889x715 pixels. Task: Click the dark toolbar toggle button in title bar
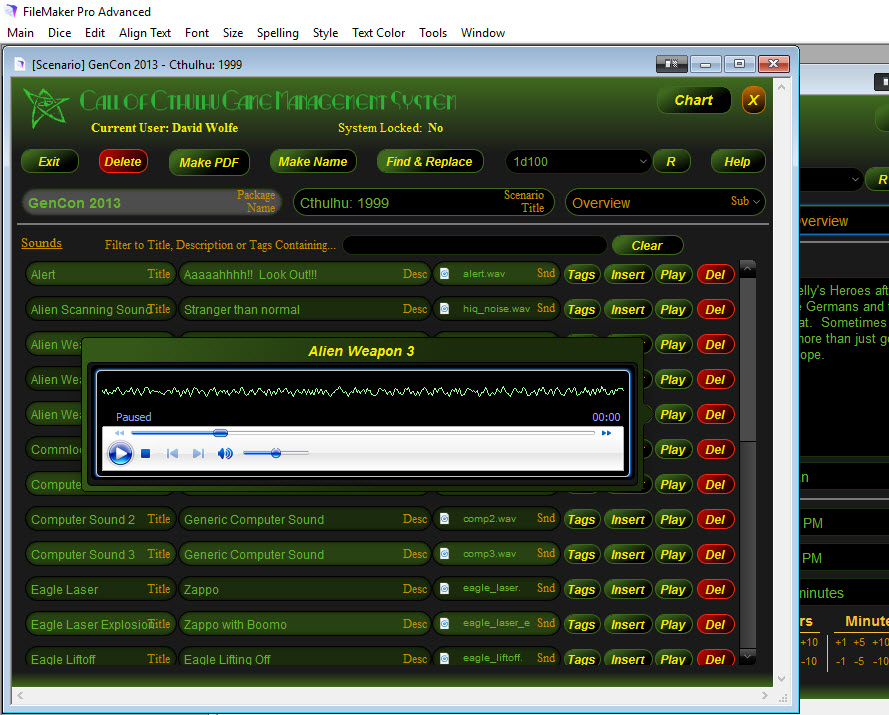click(671, 64)
